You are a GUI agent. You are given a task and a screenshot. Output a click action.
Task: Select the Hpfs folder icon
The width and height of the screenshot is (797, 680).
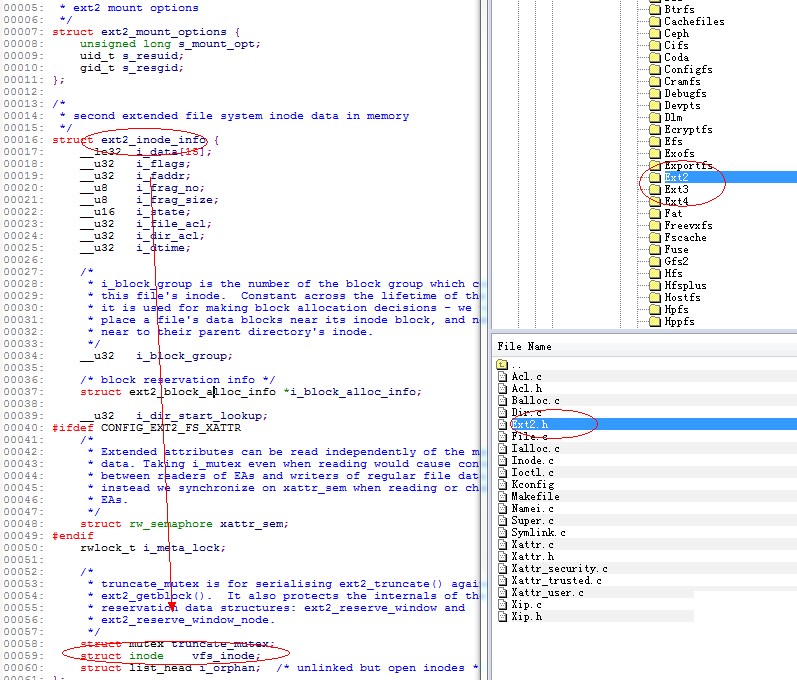coord(655,310)
